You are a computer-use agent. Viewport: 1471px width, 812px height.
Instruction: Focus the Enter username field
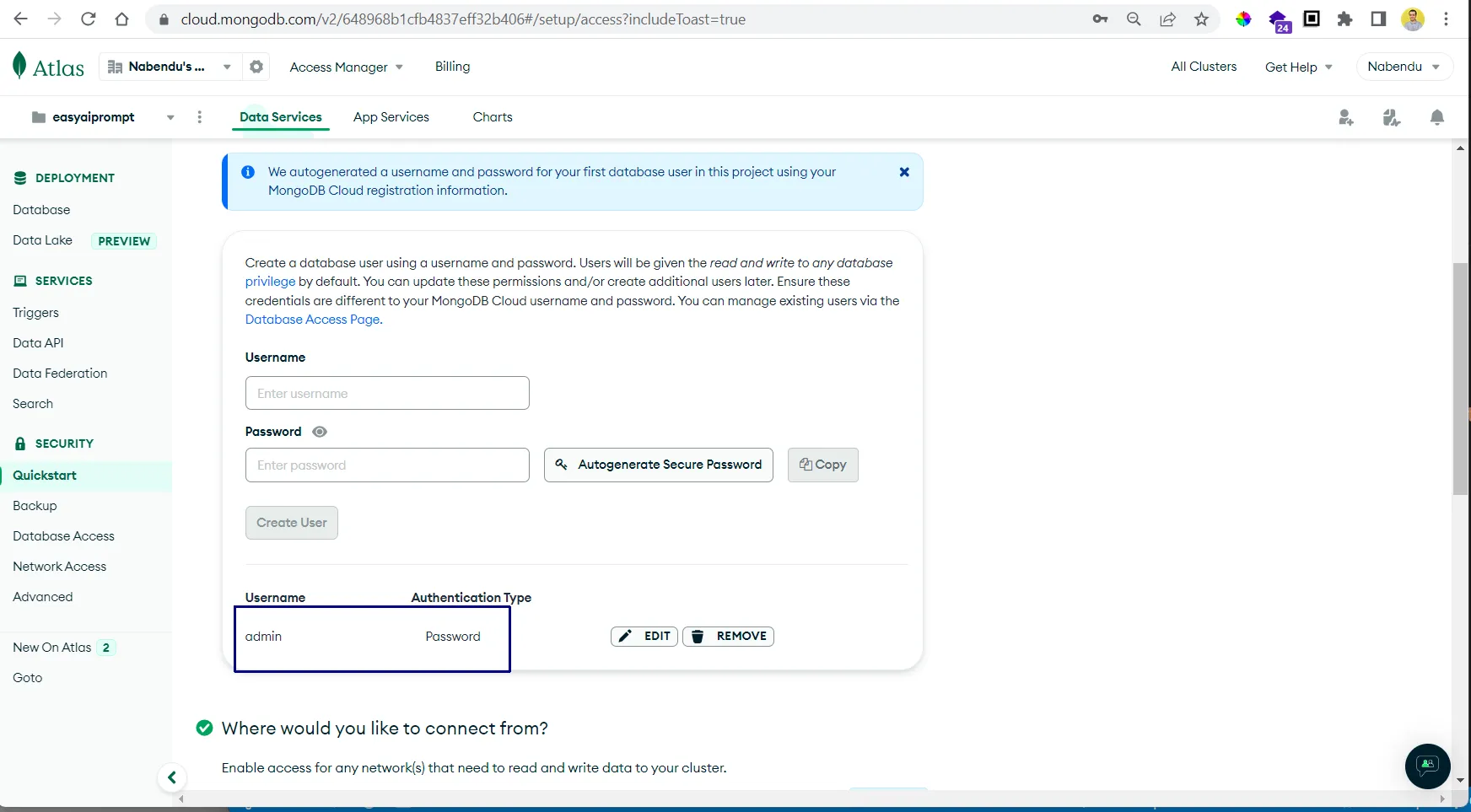coord(387,393)
